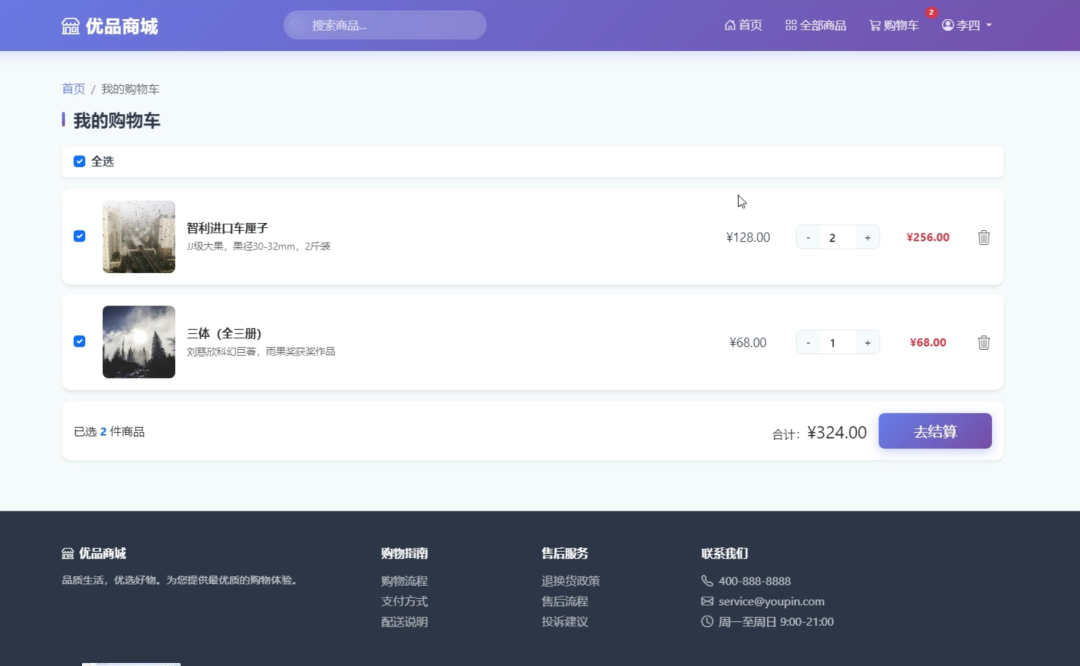Open the 售后流程 footer link
This screenshot has width=1080, height=666.
point(565,601)
